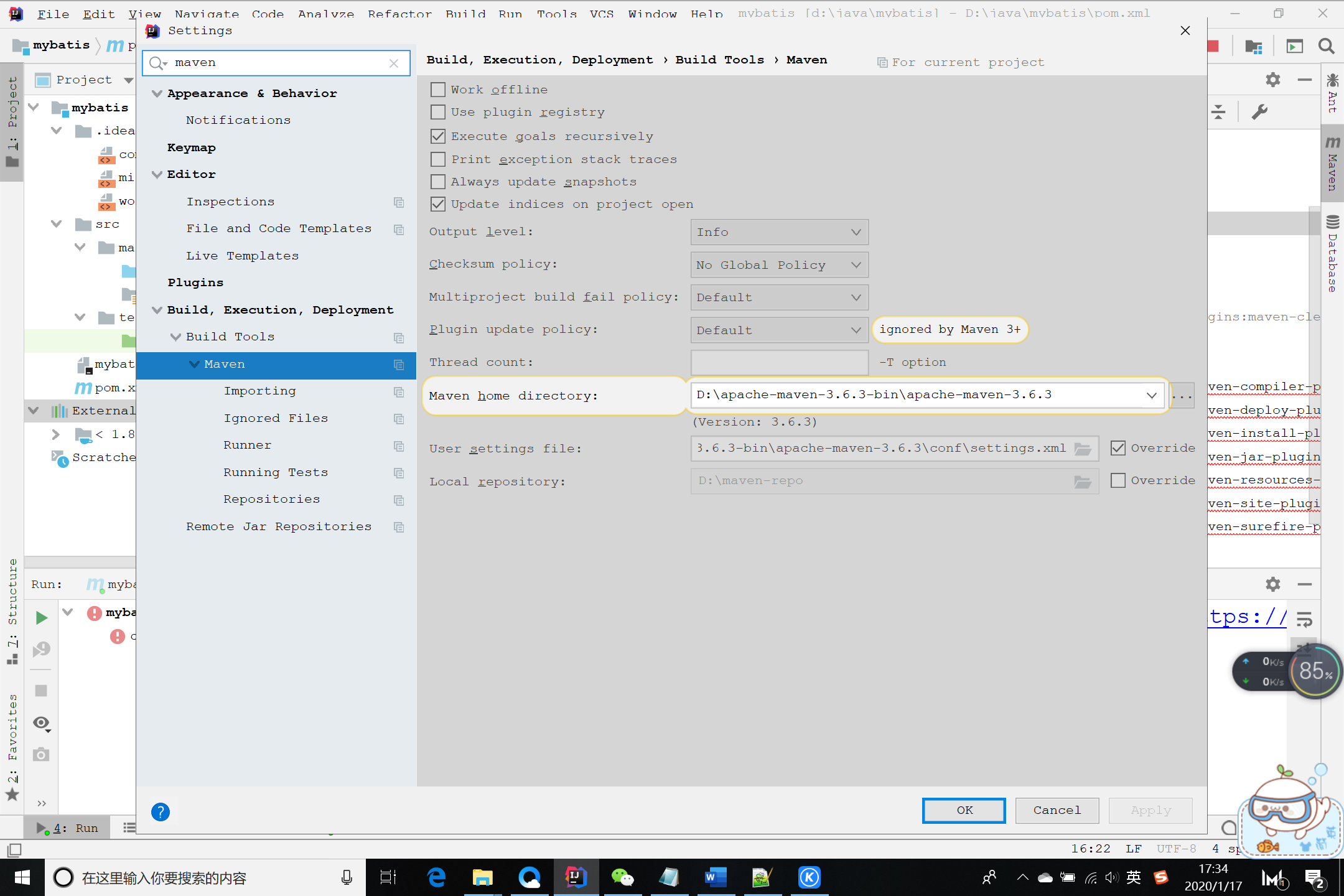The height and width of the screenshot is (896, 1344).
Task: Click collapse all icon in Maven panel
Action: (1218, 112)
